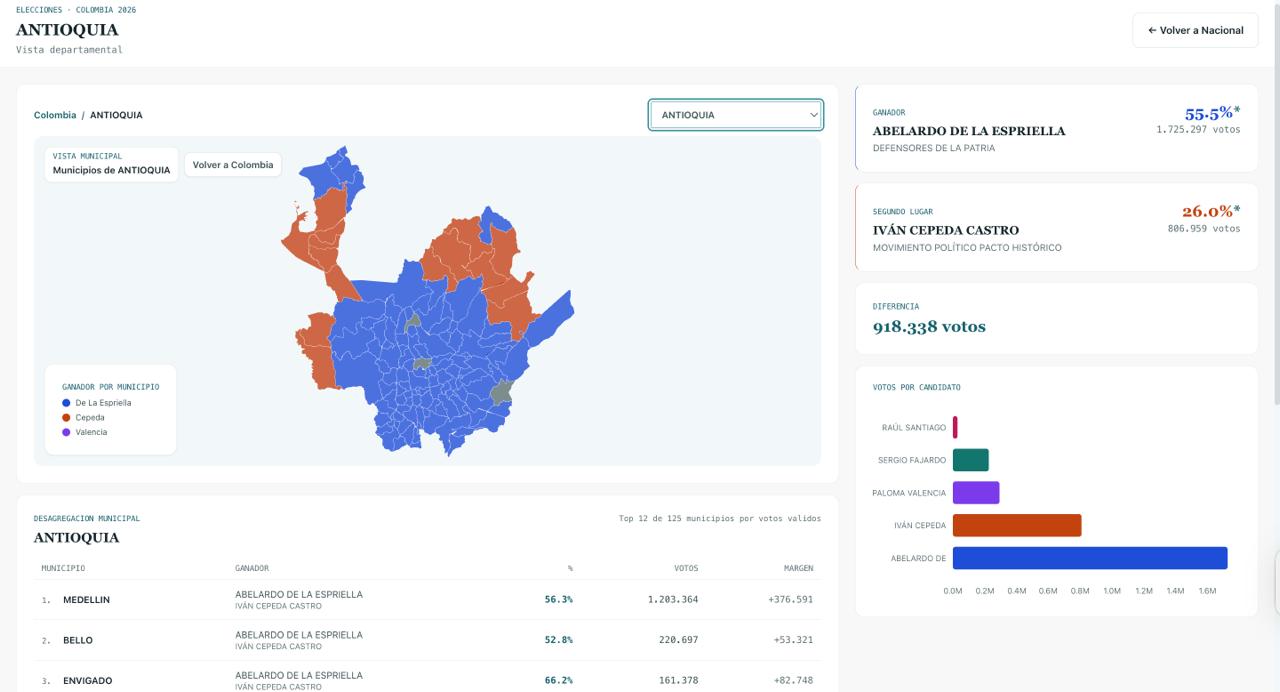Click the 1.203.364 votes cell
The width and height of the screenshot is (1280, 692).
point(672,600)
